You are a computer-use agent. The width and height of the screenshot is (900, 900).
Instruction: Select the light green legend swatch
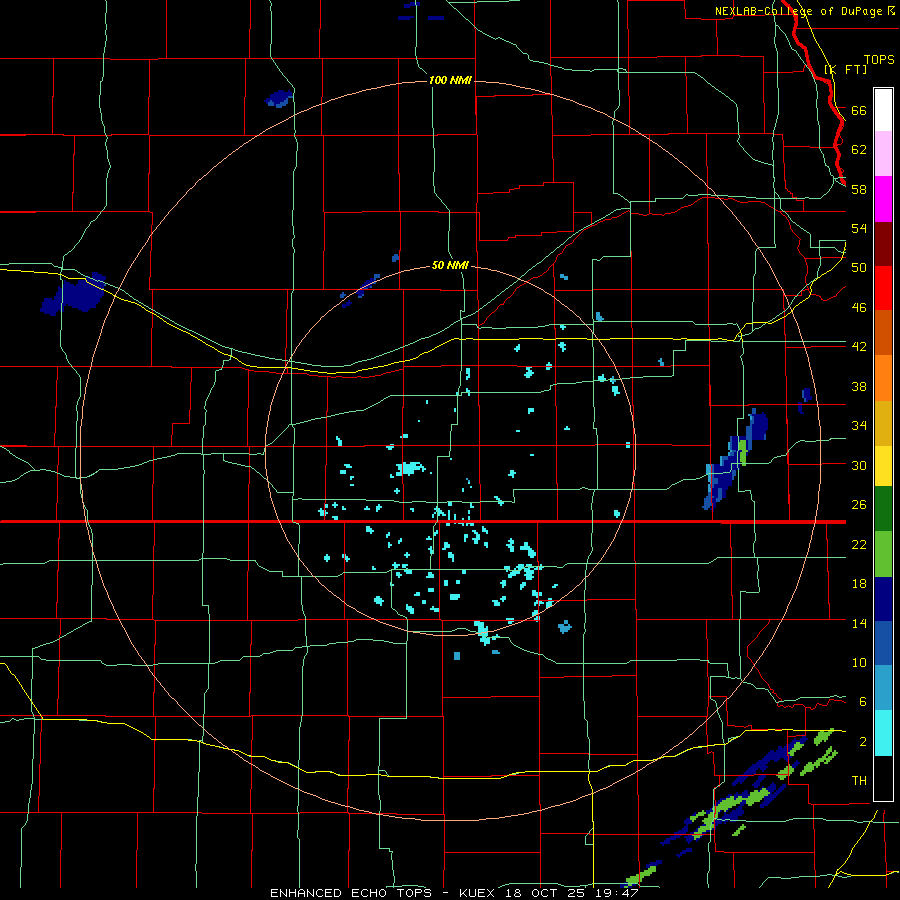click(x=883, y=554)
